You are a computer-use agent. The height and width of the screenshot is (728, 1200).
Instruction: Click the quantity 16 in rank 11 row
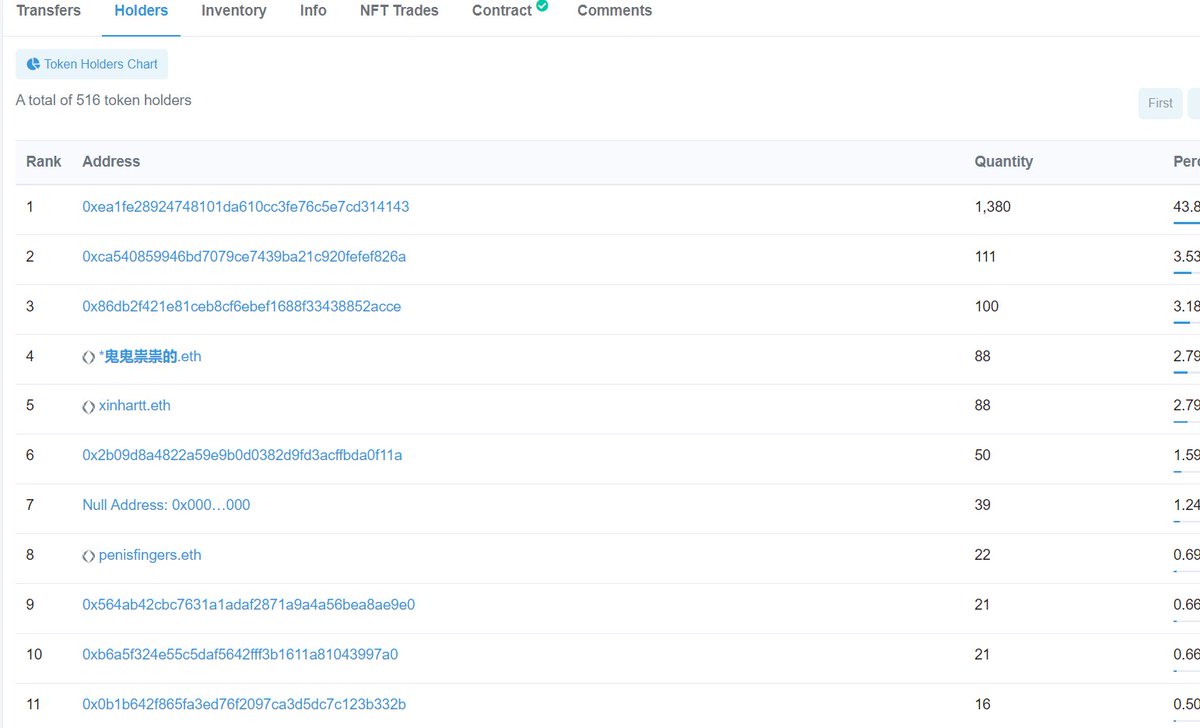click(983, 704)
